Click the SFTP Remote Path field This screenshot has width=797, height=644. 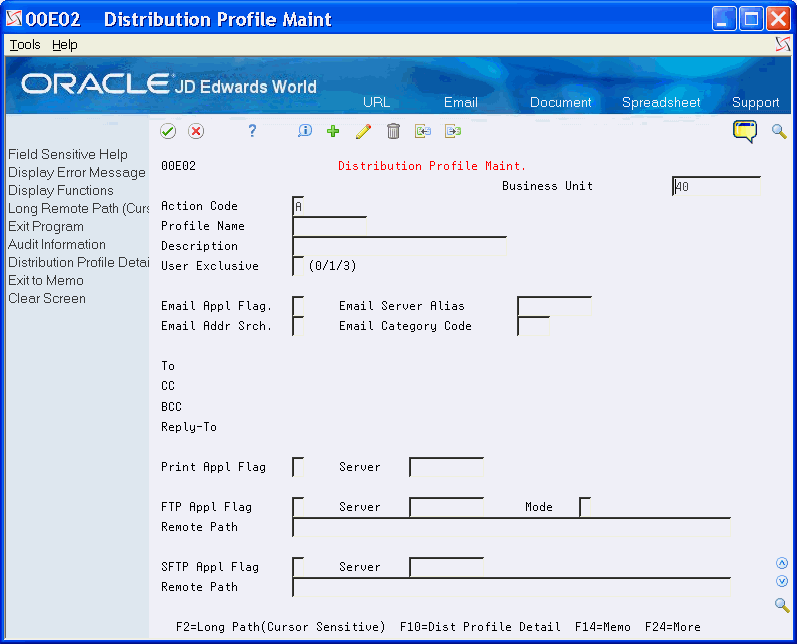point(511,587)
